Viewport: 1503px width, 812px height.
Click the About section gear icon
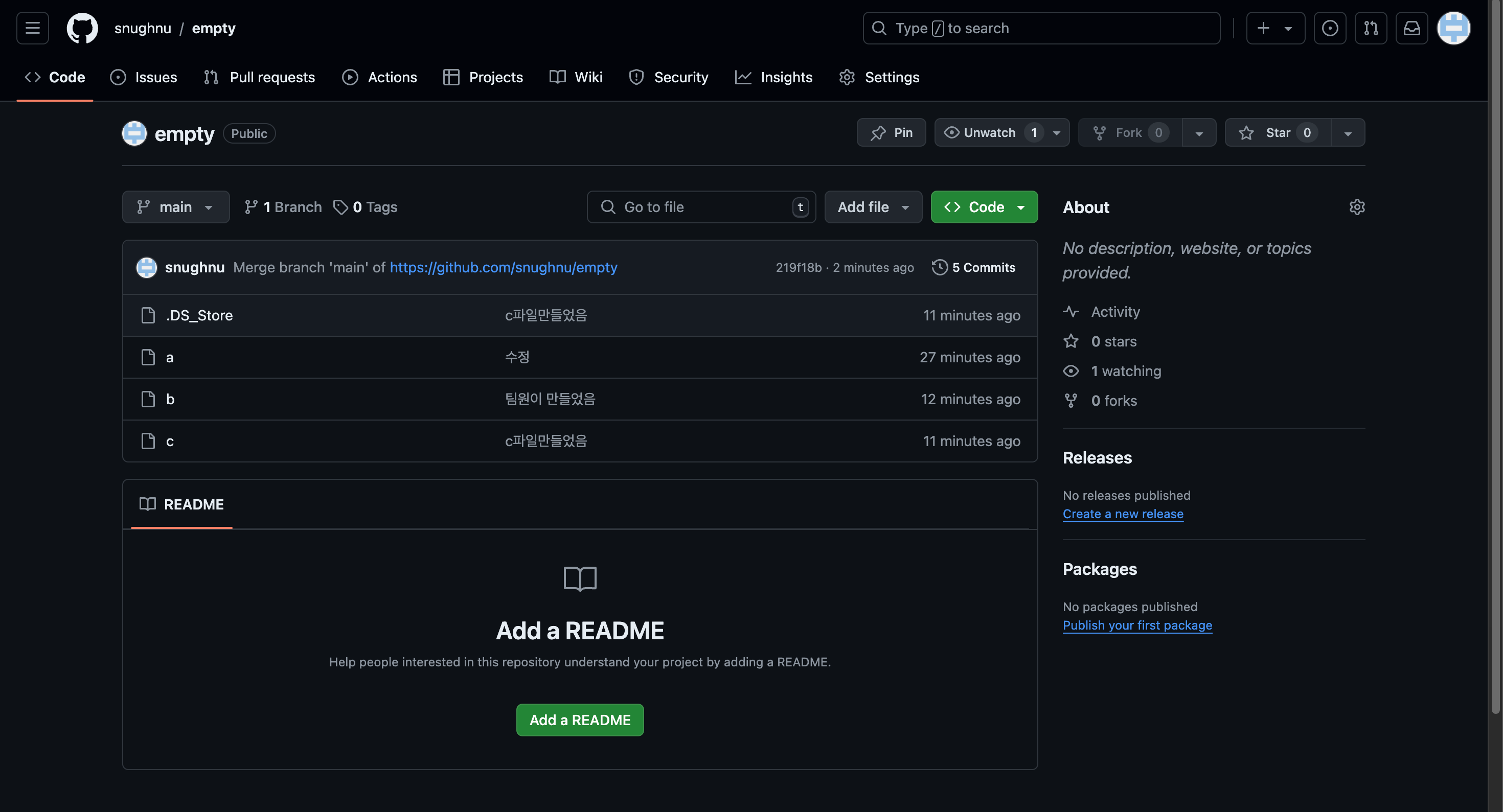click(x=1357, y=207)
